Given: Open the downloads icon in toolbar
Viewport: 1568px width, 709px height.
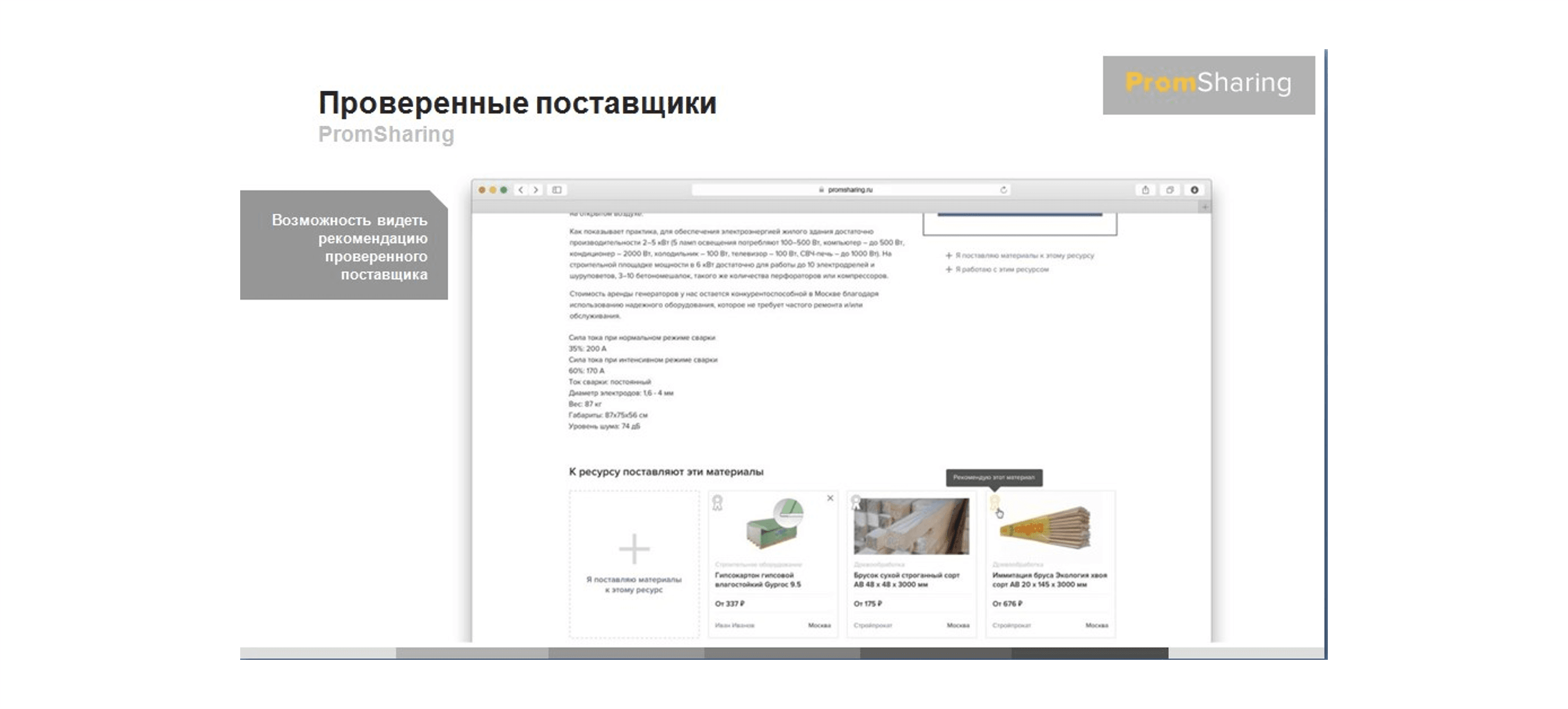Looking at the screenshot, I should (1194, 190).
